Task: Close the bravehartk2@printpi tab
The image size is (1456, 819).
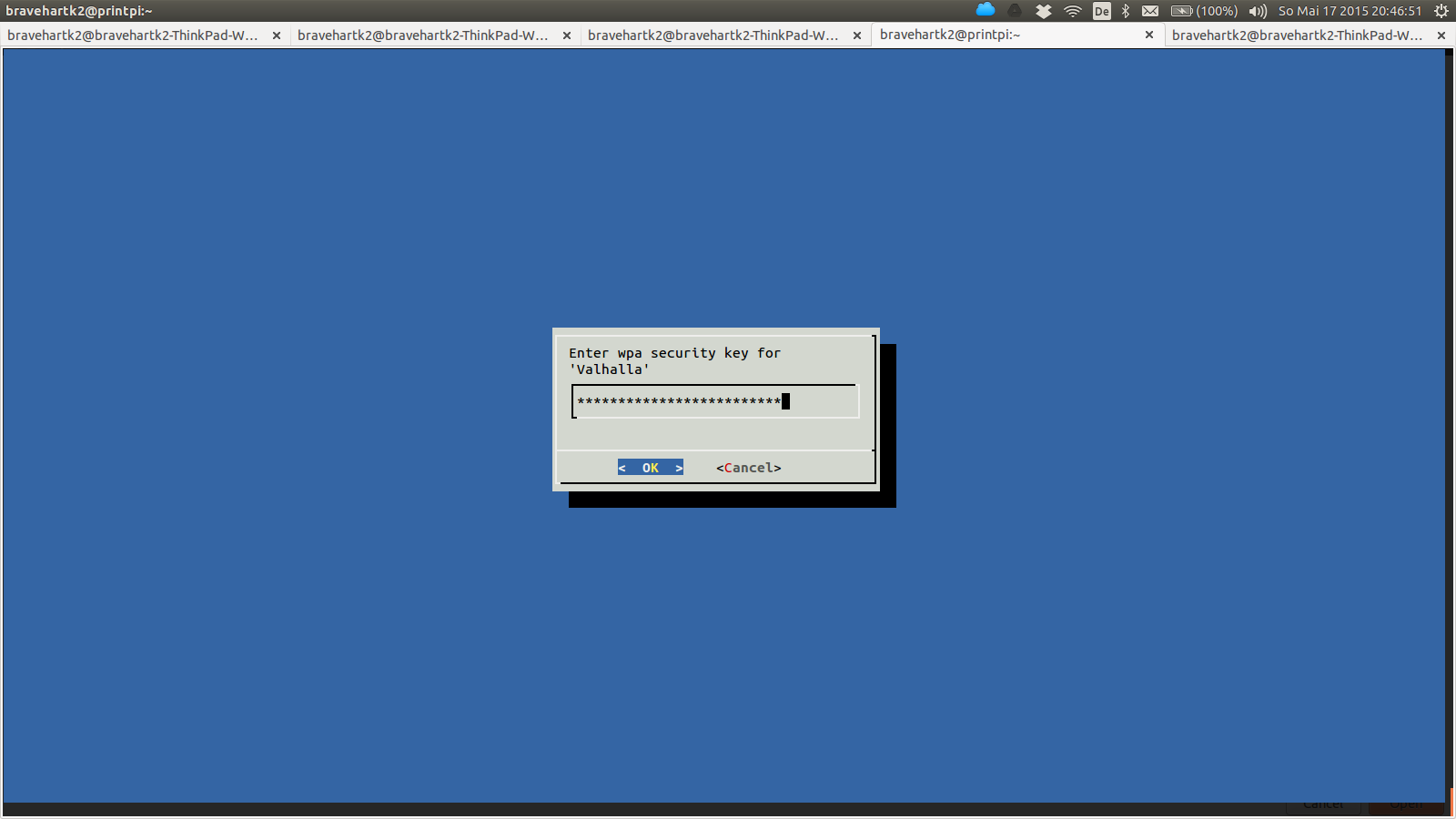Action: (1149, 35)
